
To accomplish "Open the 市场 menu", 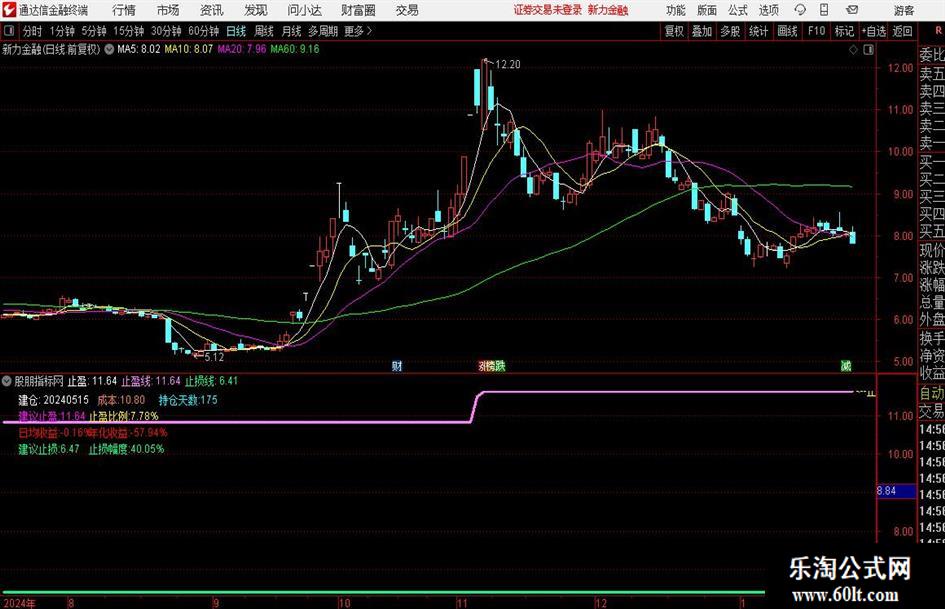I will (168, 10).
